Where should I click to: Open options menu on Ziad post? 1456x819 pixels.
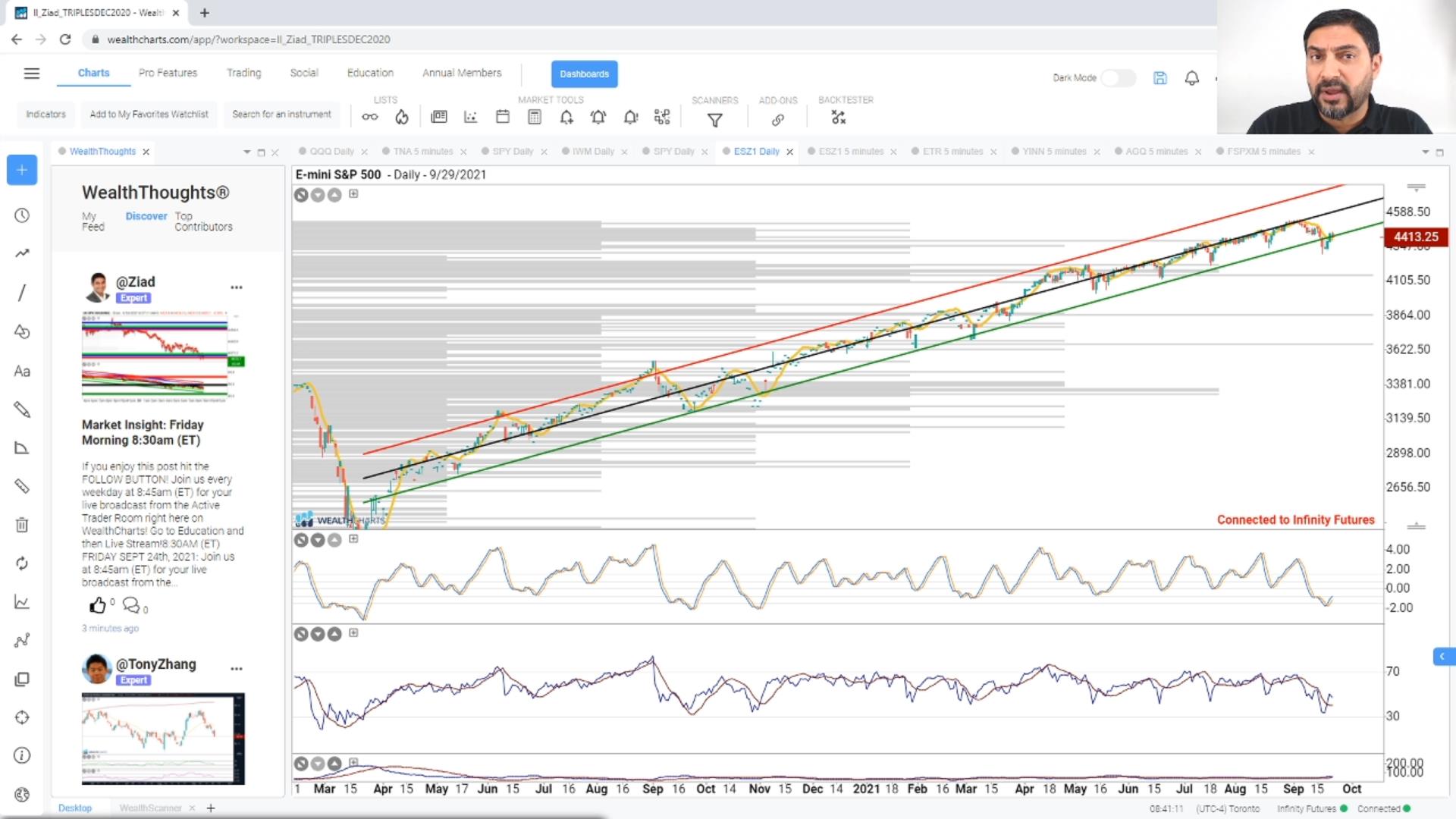click(x=237, y=287)
